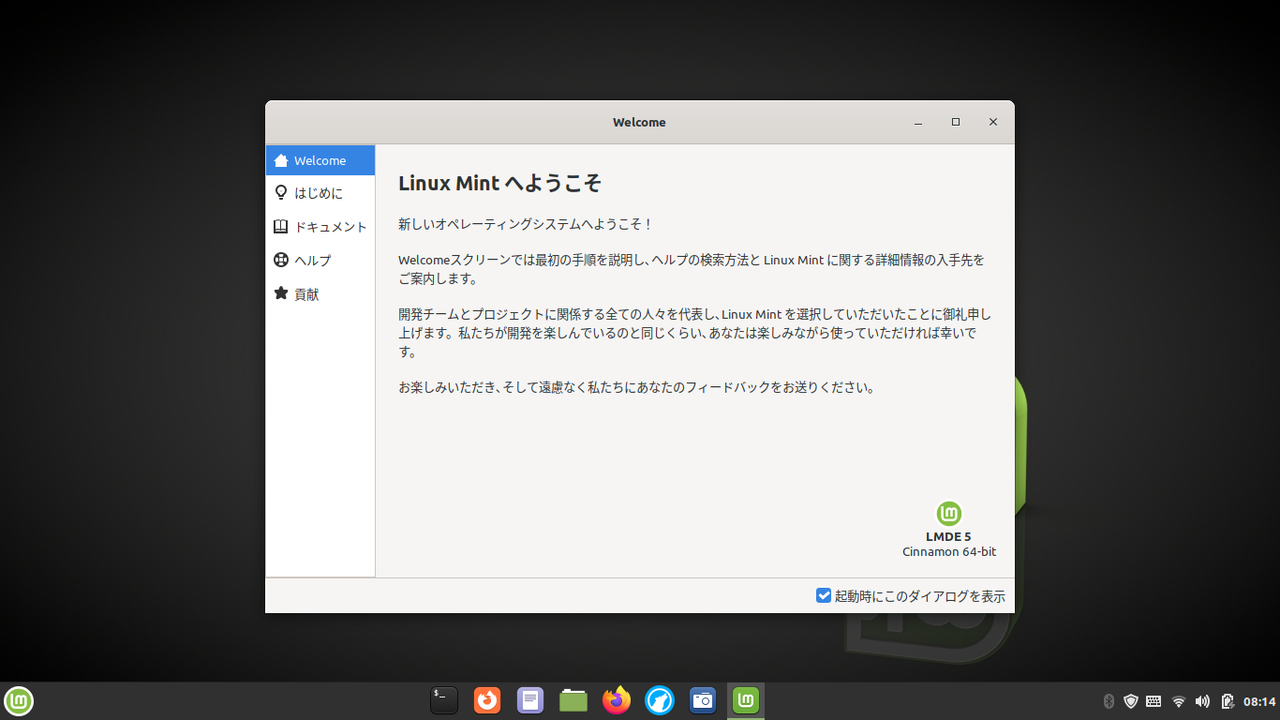This screenshot has width=1280, height=720.
Task: Click the Welcome title in the title bar
Action: coord(639,122)
